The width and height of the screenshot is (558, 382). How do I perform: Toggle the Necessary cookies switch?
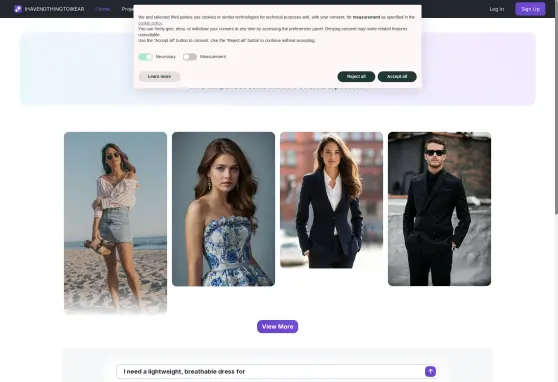coord(145,57)
